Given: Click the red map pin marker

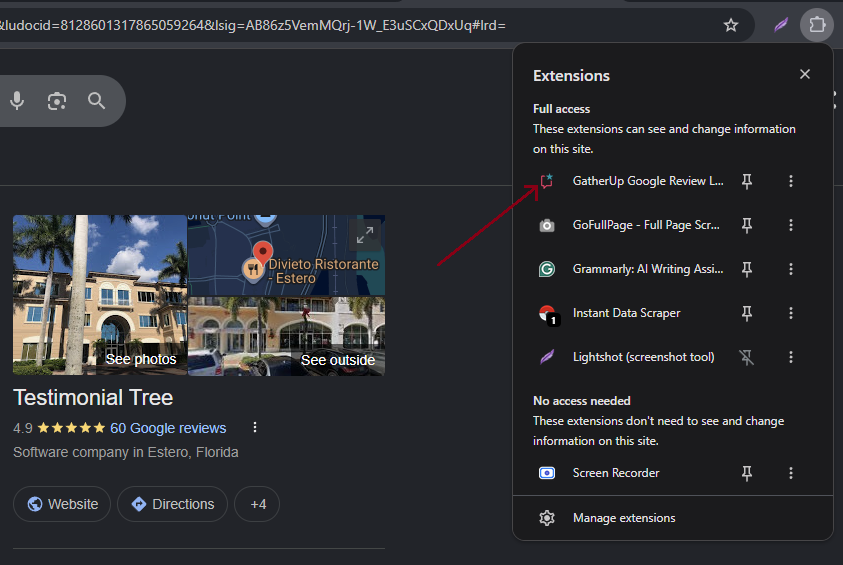Looking at the screenshot, I should click(262, 253).
